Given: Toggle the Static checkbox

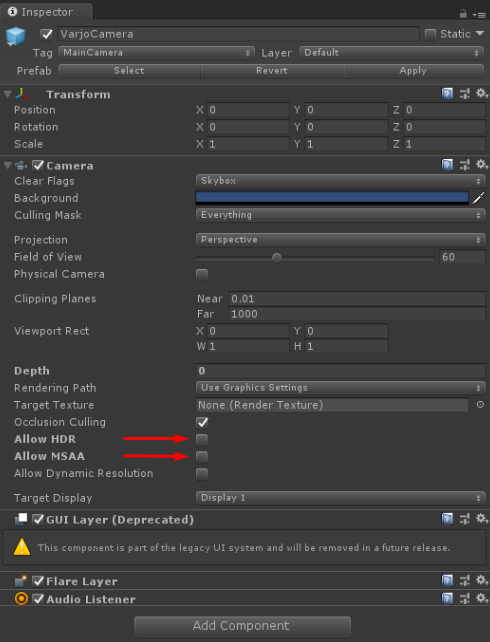Looking at the screenshot, I should (x=430, y=34).
